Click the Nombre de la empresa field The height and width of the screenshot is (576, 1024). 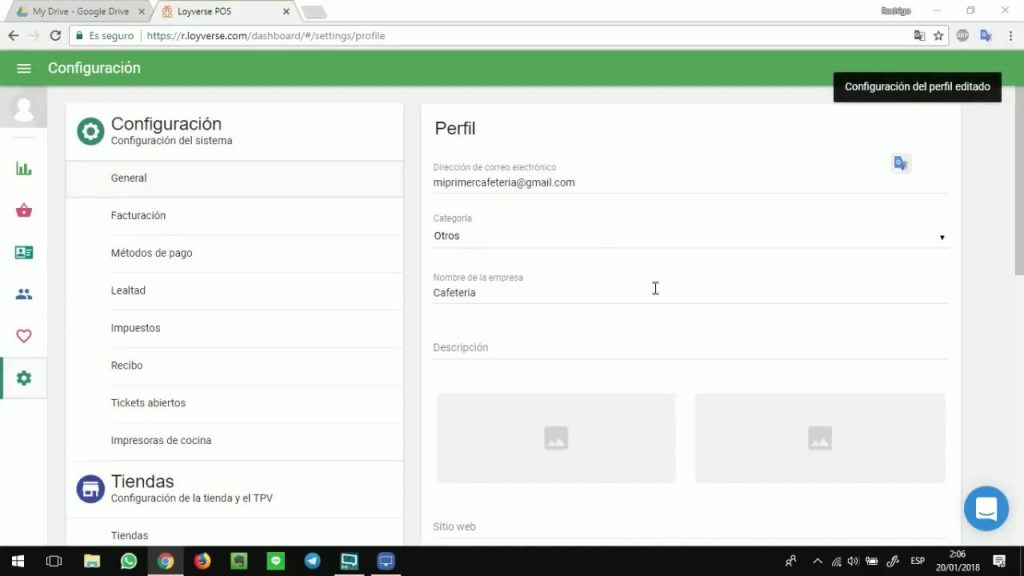tap(690, 293)
